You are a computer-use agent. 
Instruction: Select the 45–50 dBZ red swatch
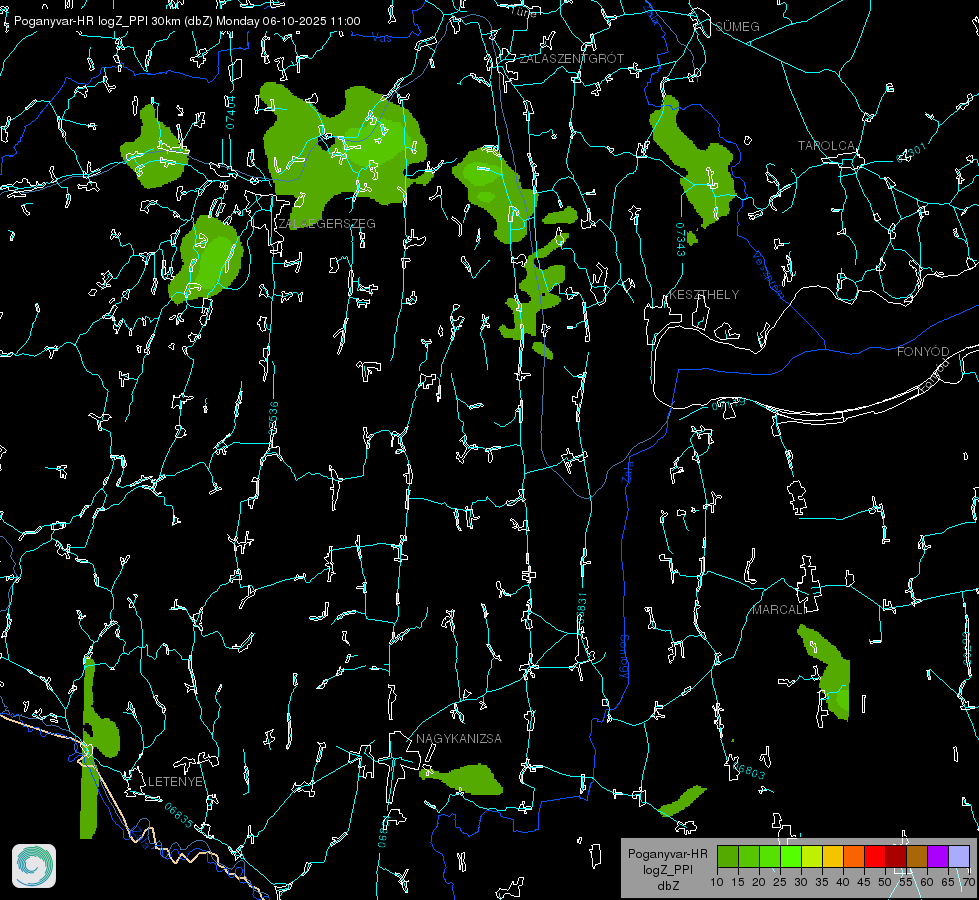[x=875, y=856]
